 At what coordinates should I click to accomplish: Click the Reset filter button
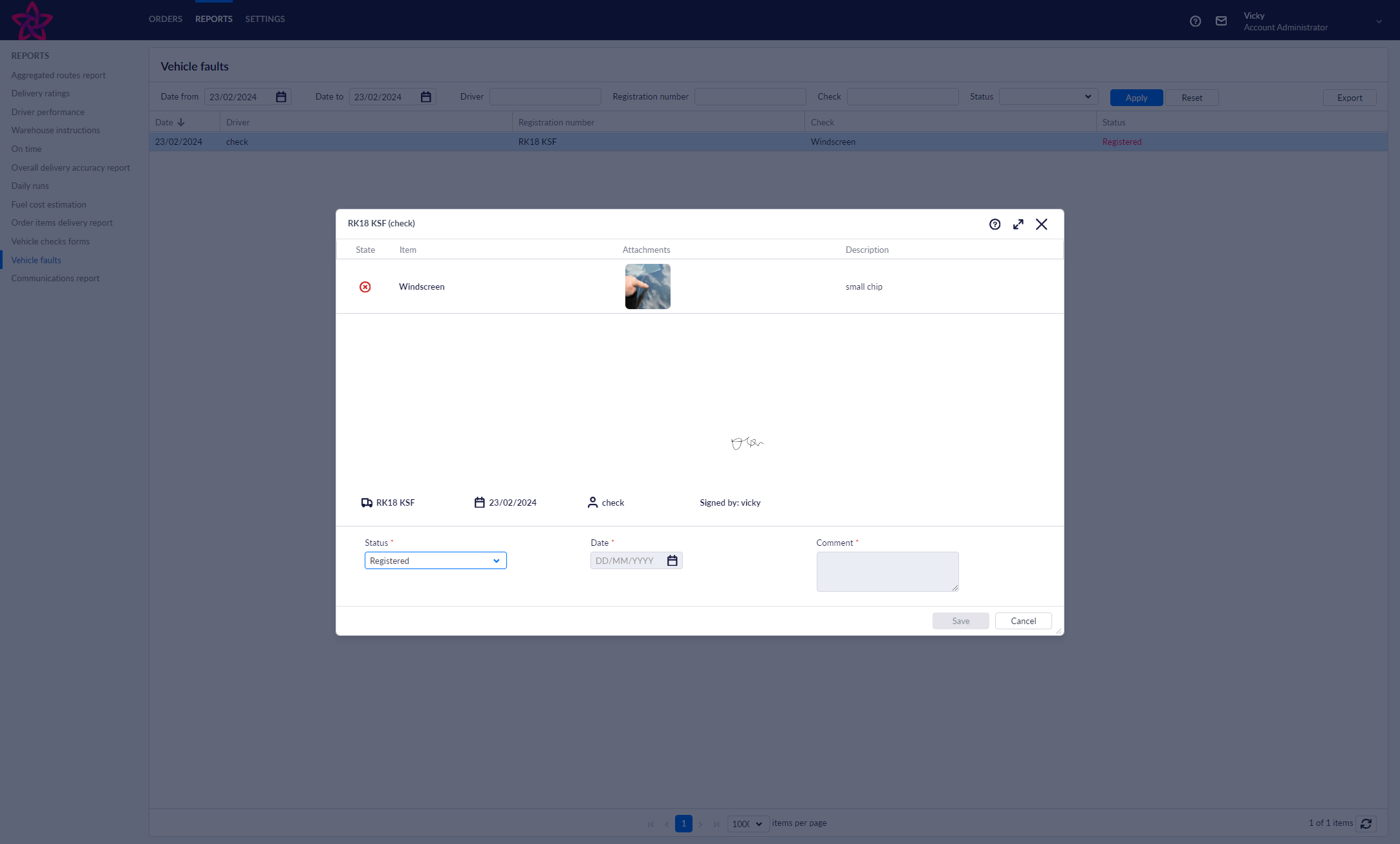[1192, 98]
